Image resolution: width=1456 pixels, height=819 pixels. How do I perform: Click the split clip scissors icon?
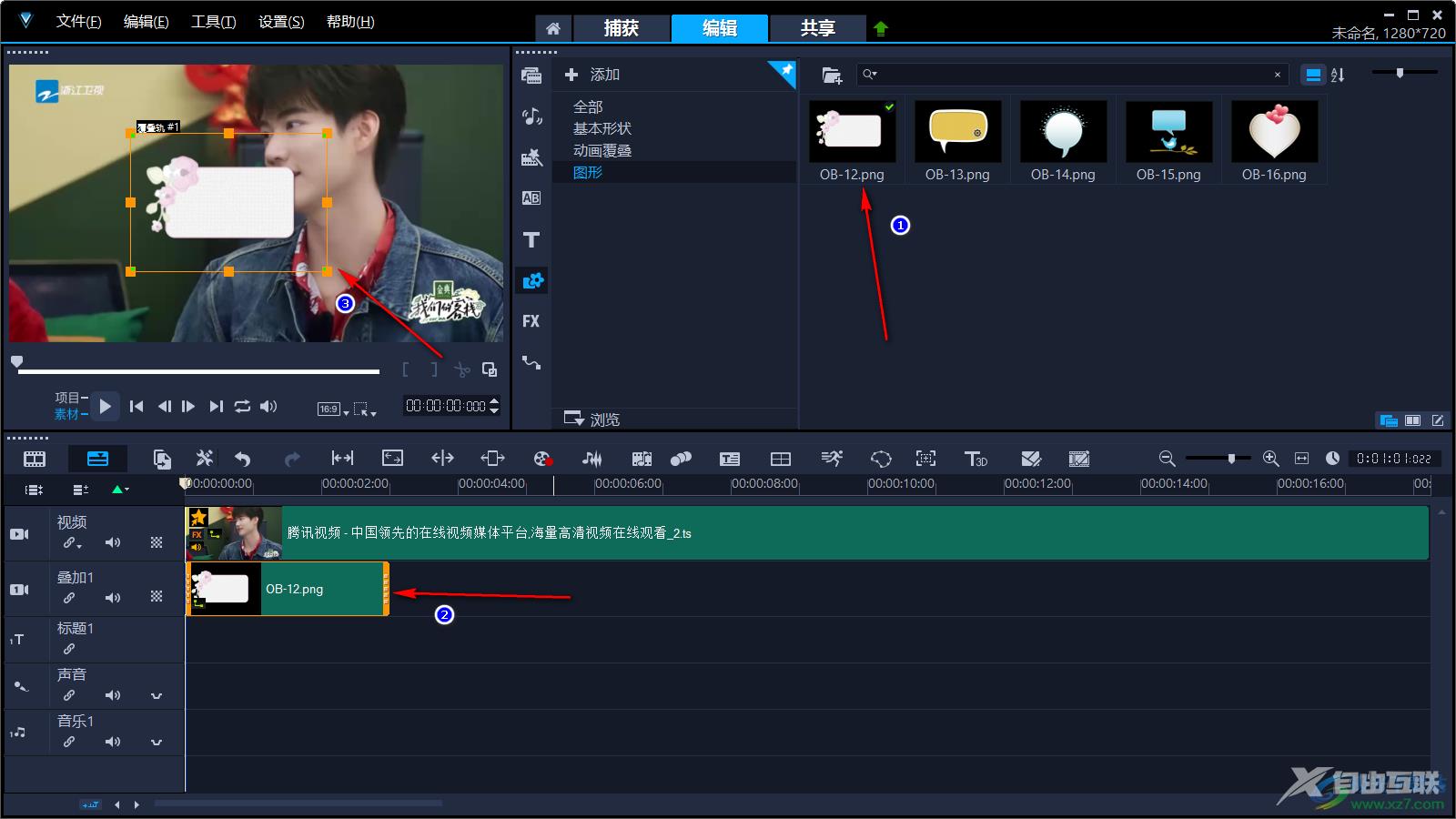point(462,369)
